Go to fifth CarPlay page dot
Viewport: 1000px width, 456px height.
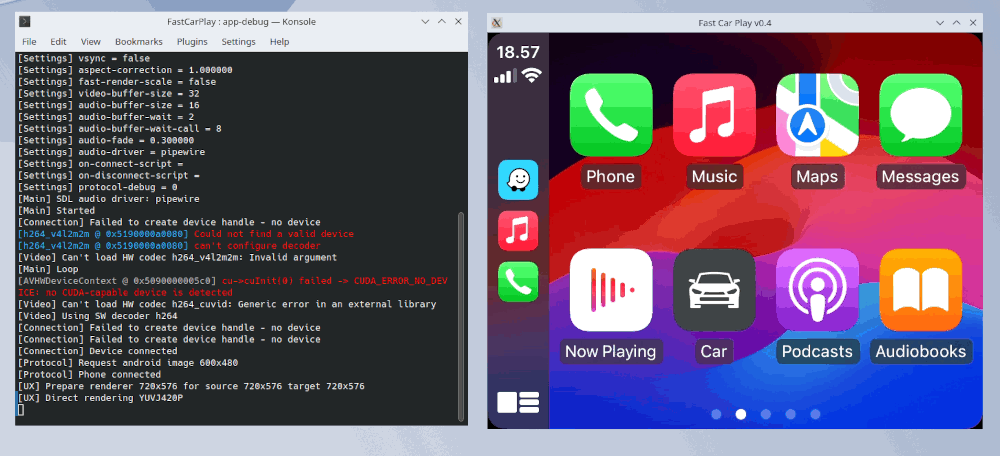point(815,415)
